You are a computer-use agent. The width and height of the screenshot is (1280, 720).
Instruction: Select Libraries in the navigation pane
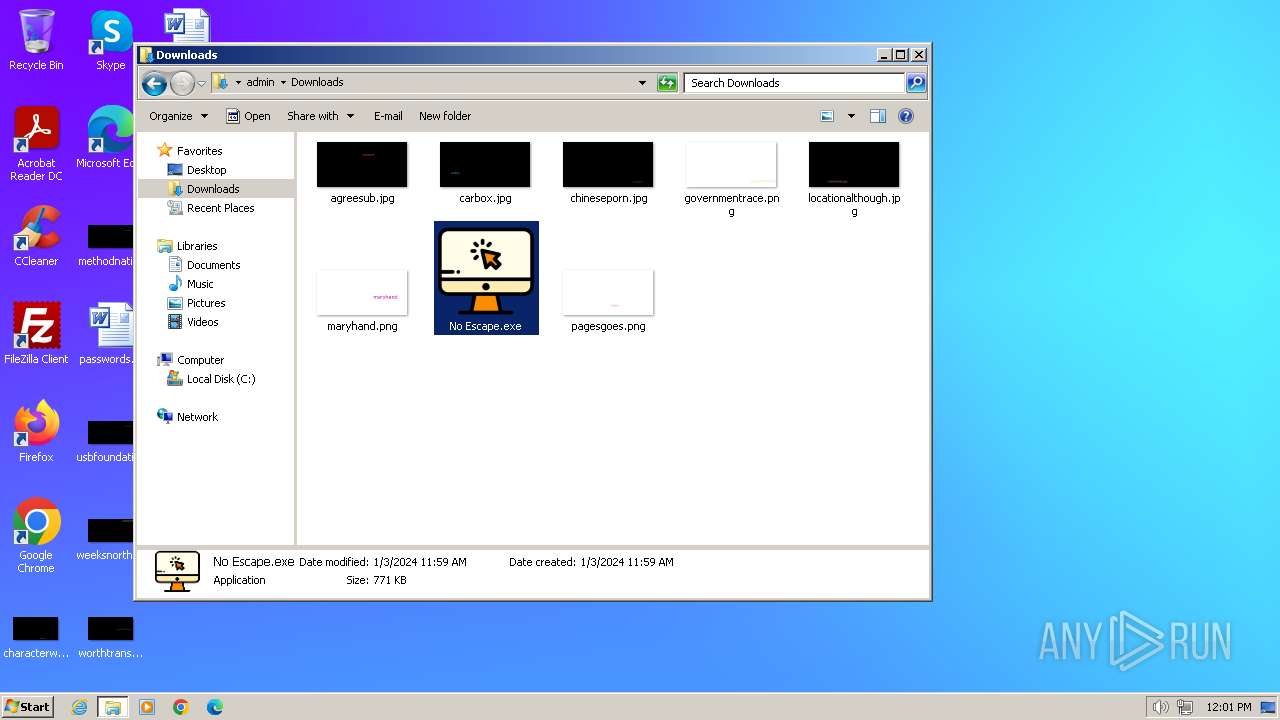(197, 246)
